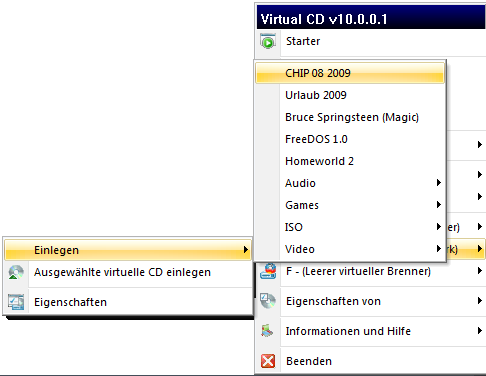Open the Einlegen submenu
This screenshot has width=486, height=376.
pyautogui.click(x=128, y=250)
